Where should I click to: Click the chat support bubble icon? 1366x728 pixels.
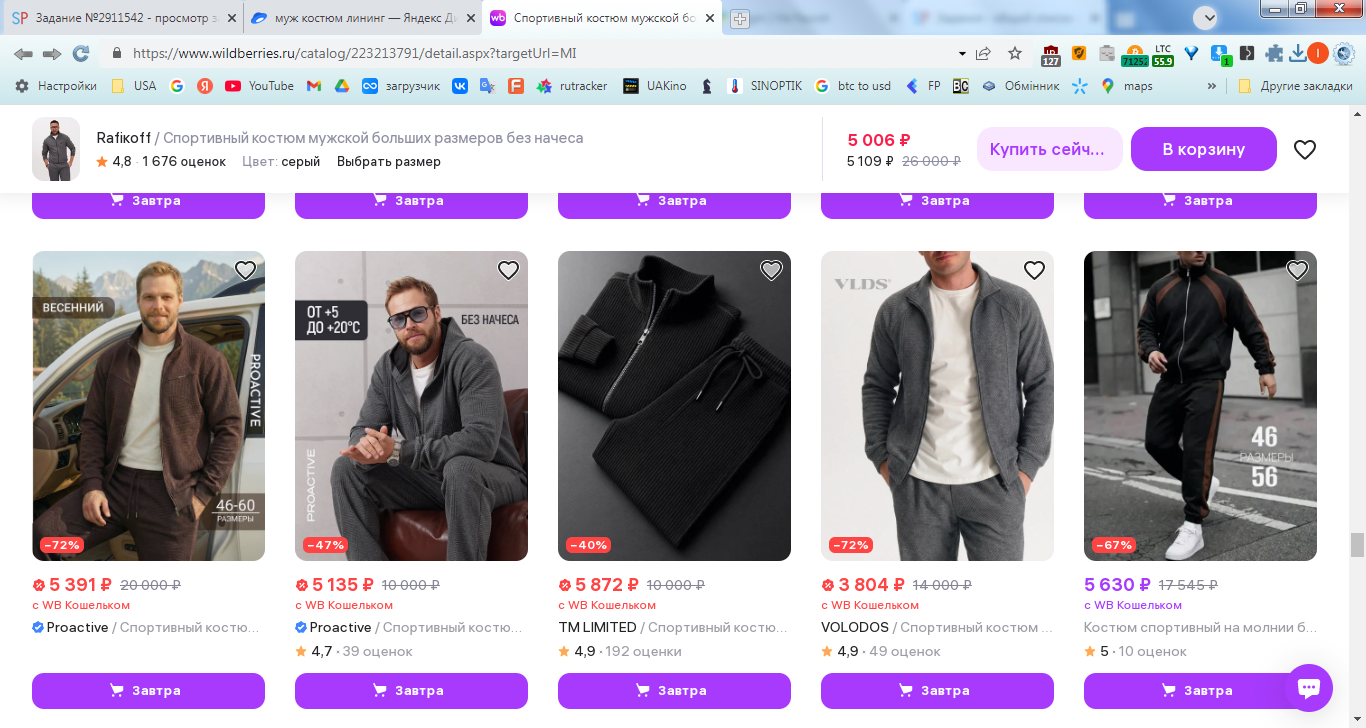1308,688
